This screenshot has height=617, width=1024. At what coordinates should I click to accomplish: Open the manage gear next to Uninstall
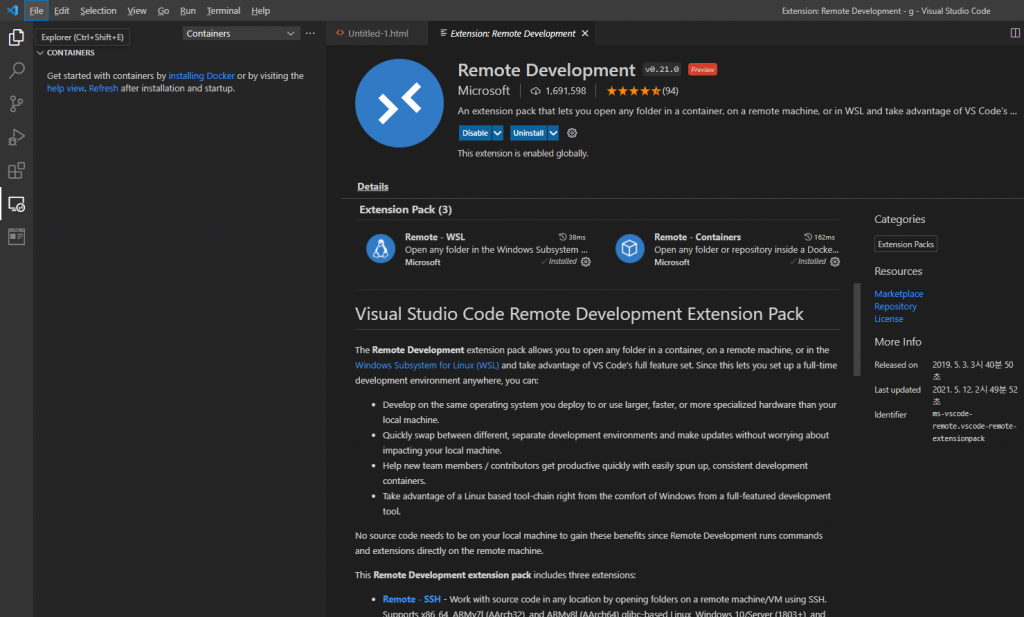[x=572, y=133]
